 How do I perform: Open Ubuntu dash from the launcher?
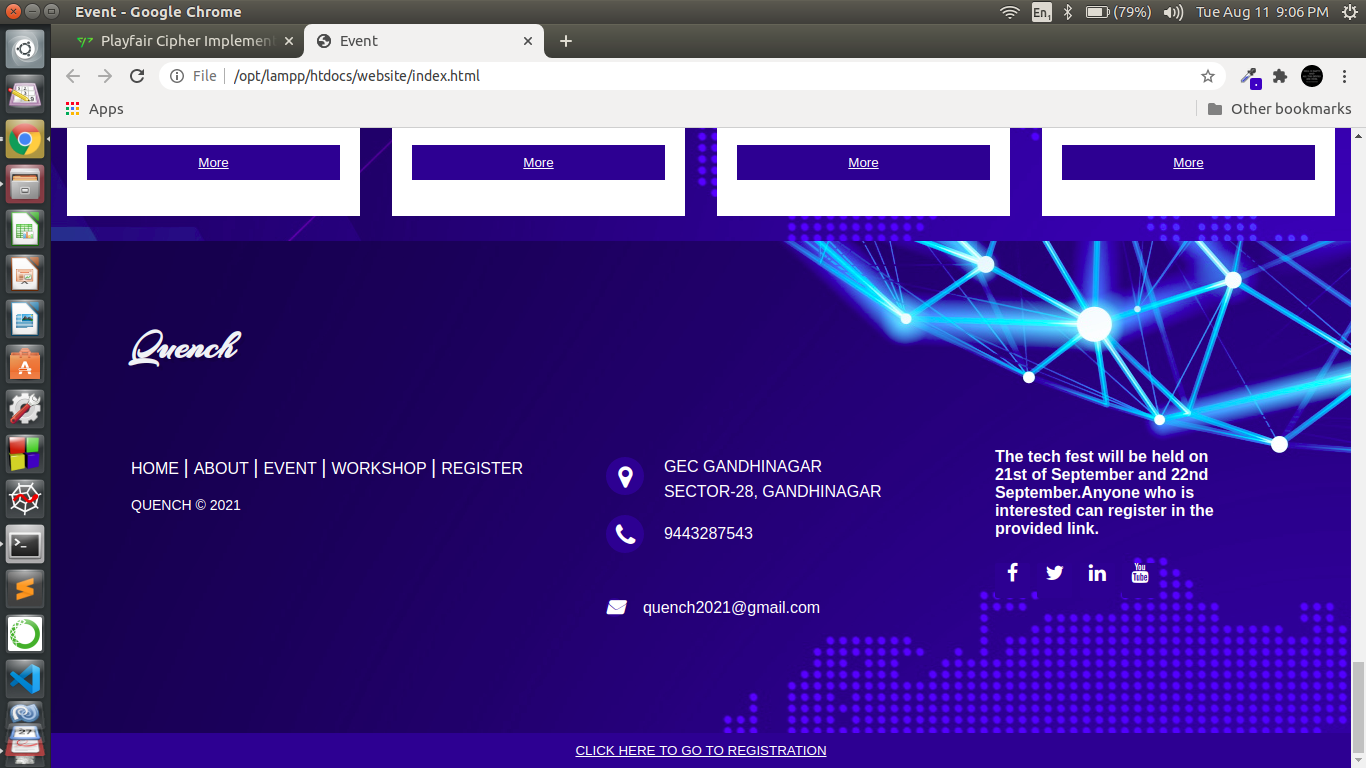click(25, 48)
